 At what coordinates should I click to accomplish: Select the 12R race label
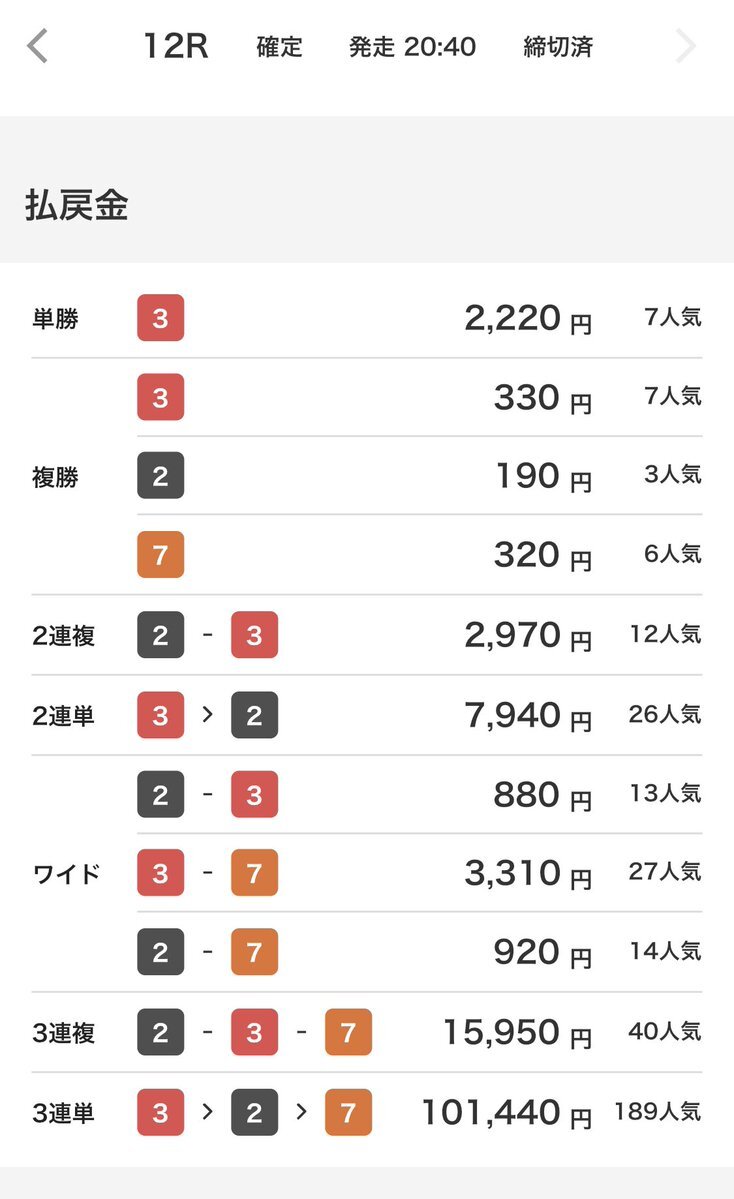tap(176, 46)
